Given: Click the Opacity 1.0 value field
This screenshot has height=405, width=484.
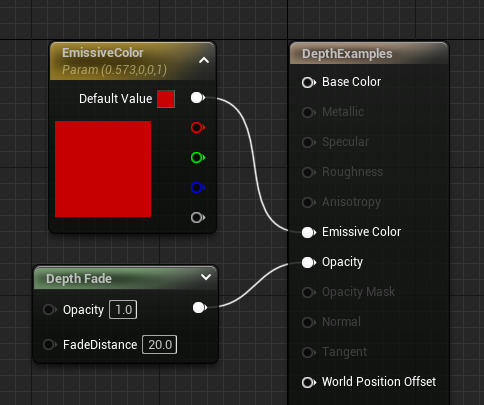Looking at the screenshot, I should coord(123,310).
